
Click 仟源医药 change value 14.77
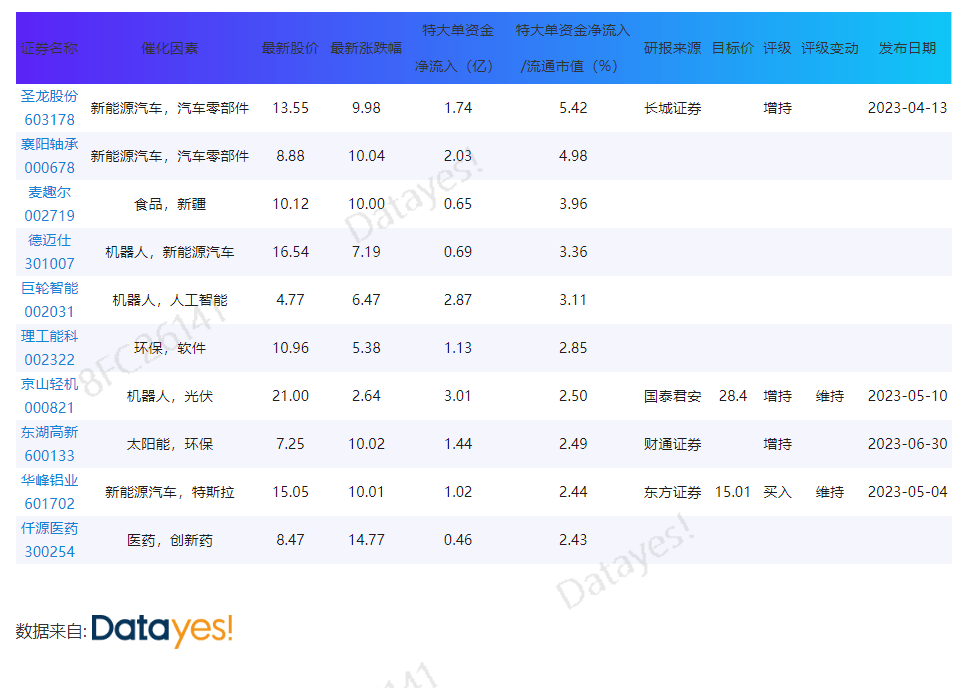click(366, 540)
